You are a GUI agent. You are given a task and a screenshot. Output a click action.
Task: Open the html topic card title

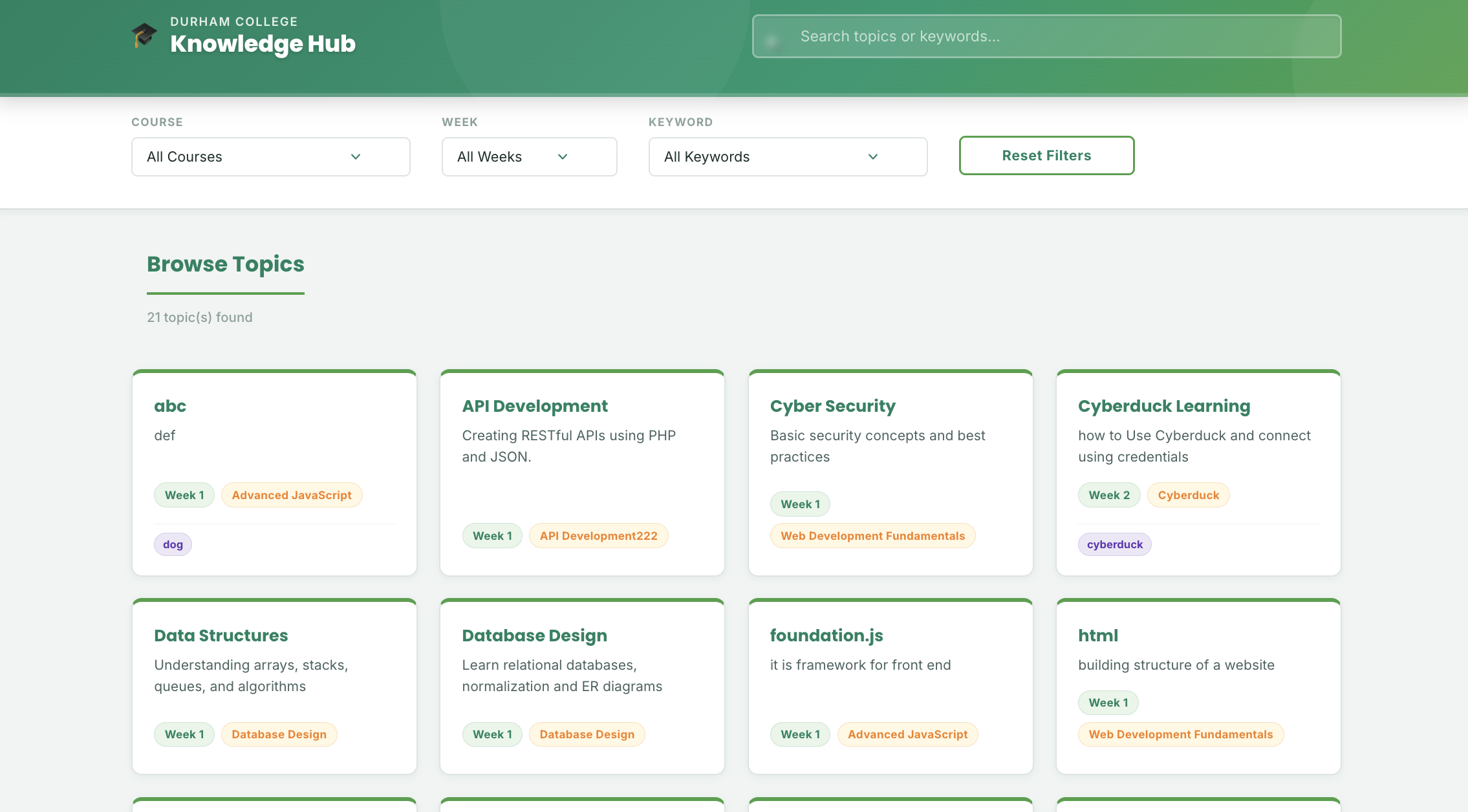1097,636
